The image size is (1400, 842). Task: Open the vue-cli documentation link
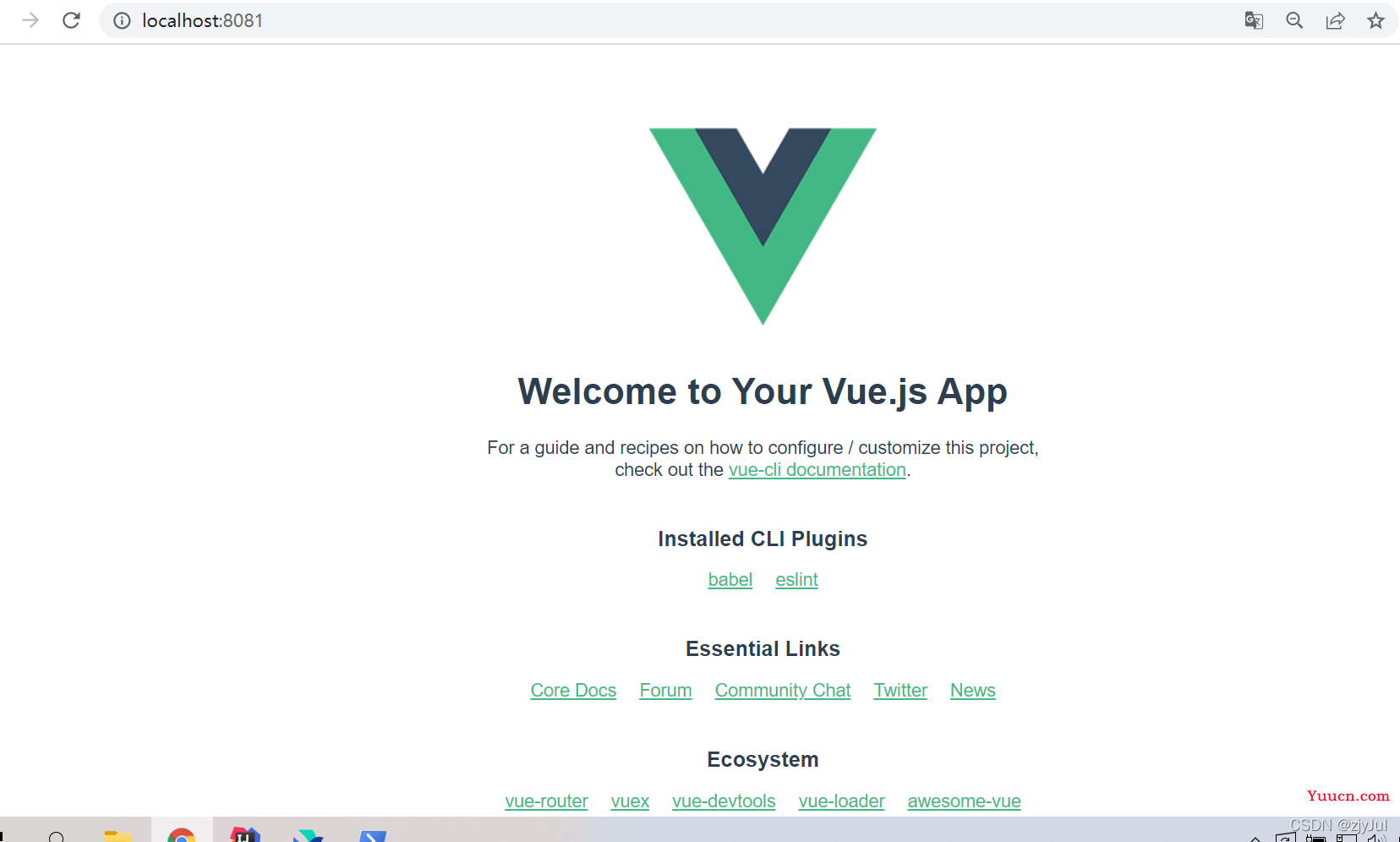pos(817,470)
